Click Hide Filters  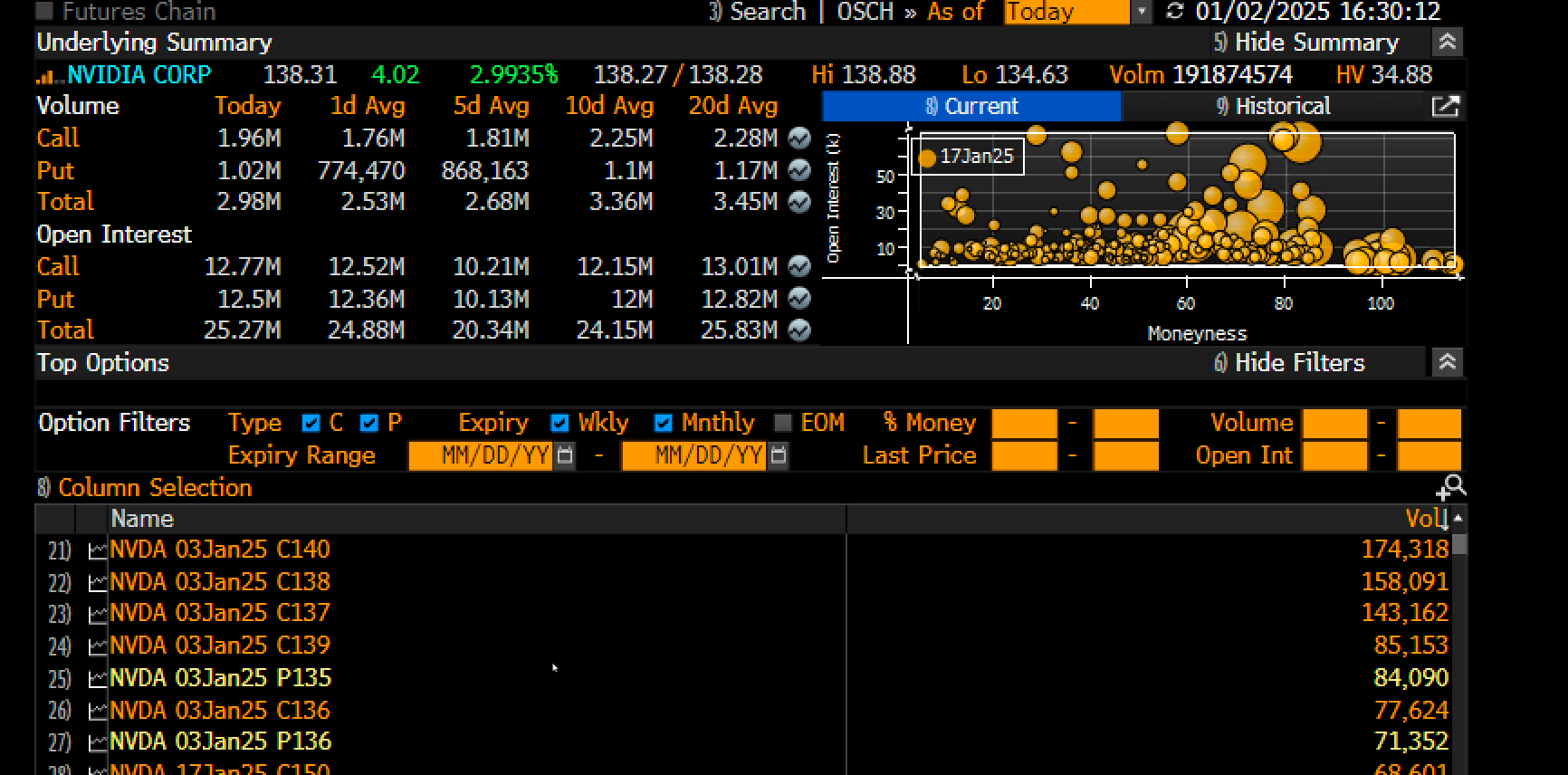1289,362
